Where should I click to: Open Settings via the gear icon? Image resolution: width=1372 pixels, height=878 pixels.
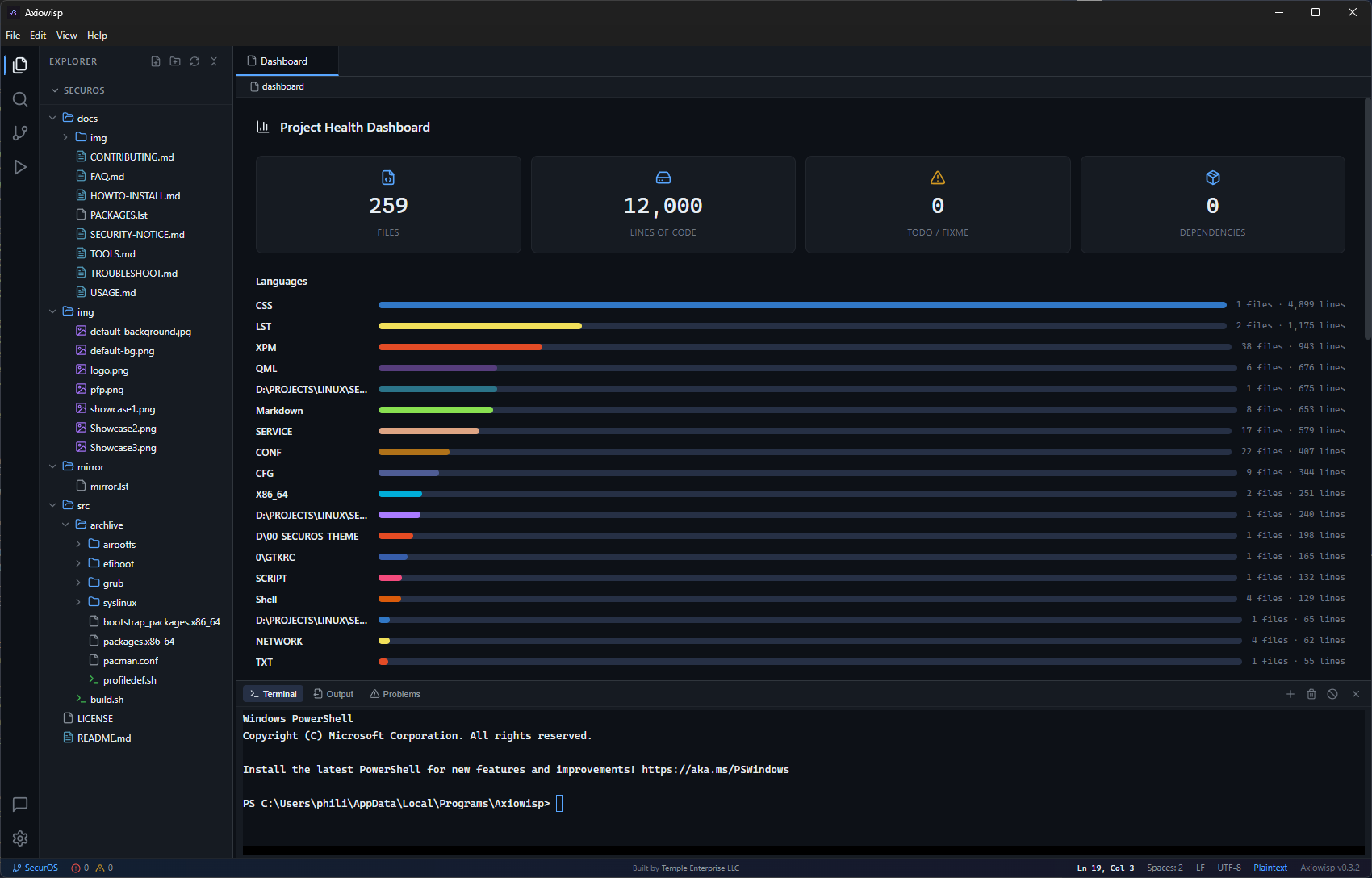click(x=19, y=838)
